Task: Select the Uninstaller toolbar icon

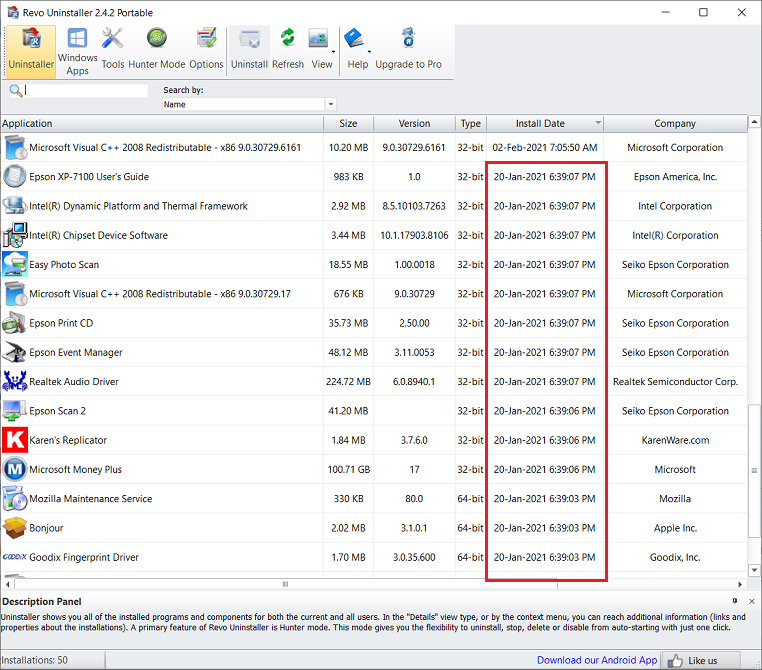Action: tap(30, 50)
